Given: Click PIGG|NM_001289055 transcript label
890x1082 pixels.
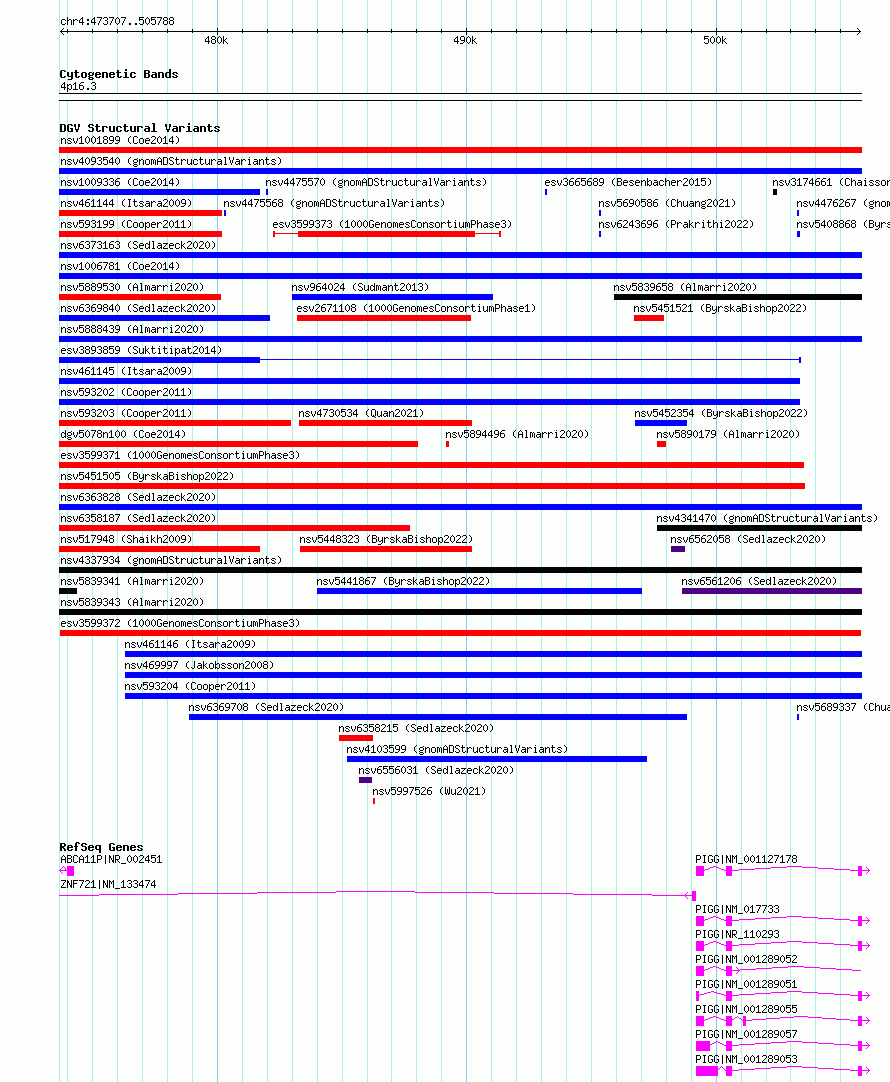Looking at the screenshot, I should pos(746,1010).
